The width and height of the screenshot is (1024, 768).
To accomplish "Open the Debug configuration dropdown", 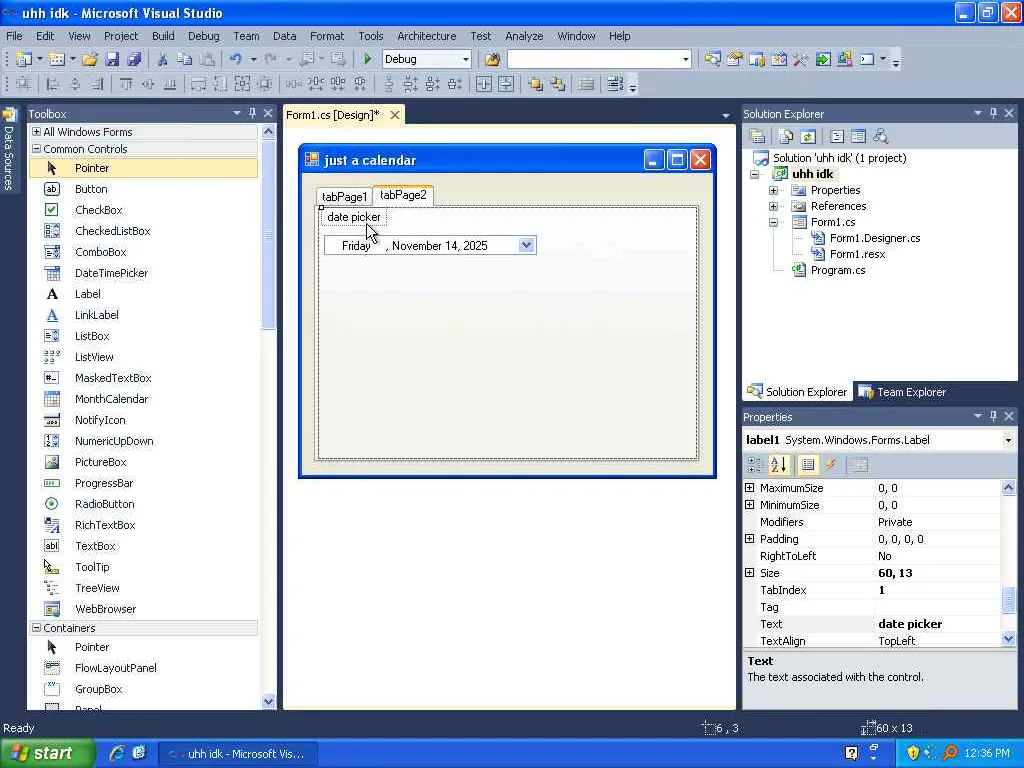I will [x=465, y=59].
